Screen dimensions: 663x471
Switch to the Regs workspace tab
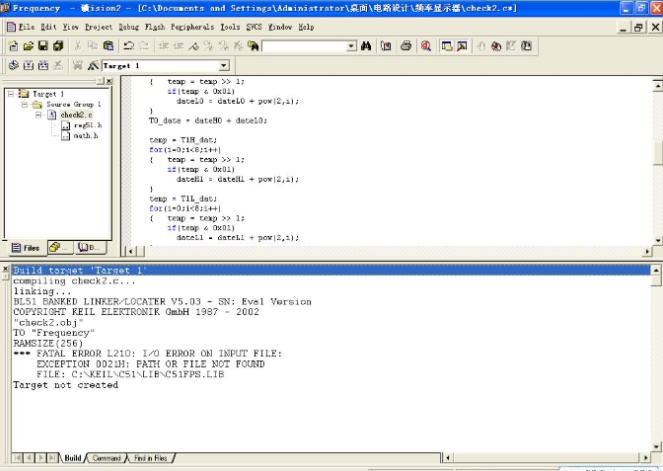click(x=60, y=248)
